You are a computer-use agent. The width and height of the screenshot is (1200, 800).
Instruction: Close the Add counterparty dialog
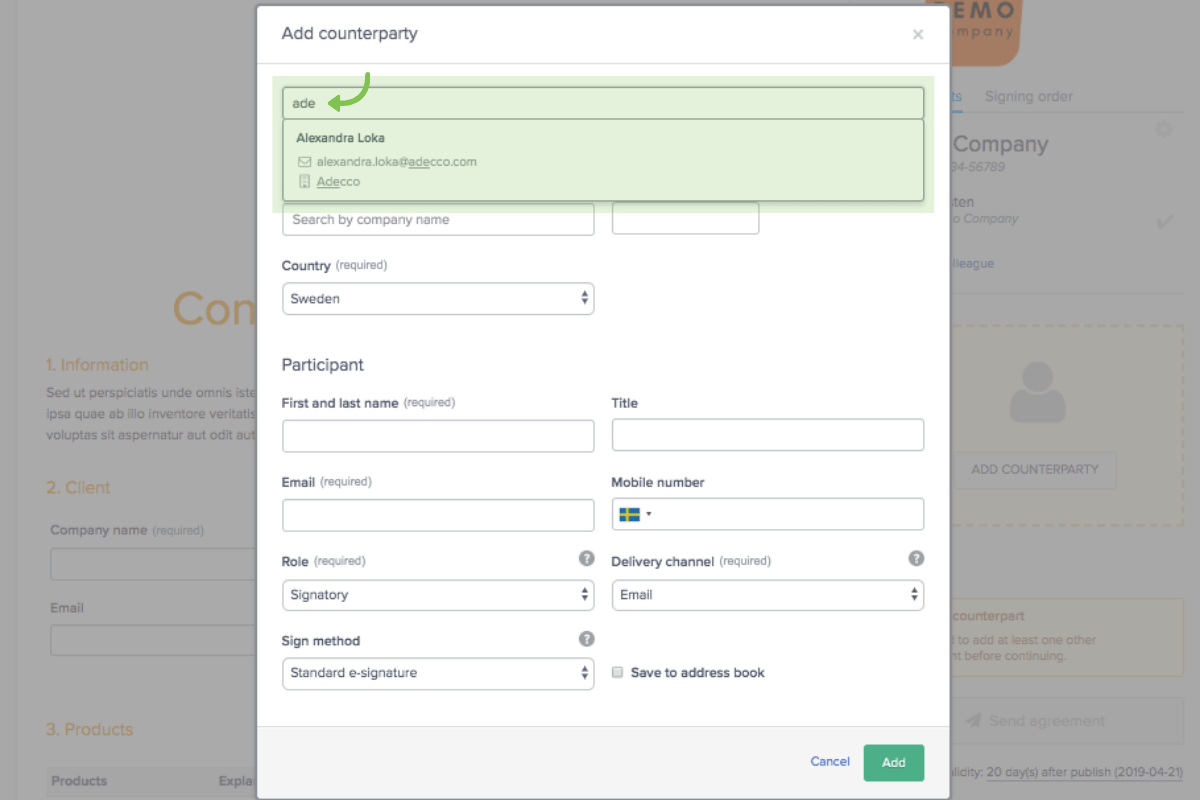[918, 35]
